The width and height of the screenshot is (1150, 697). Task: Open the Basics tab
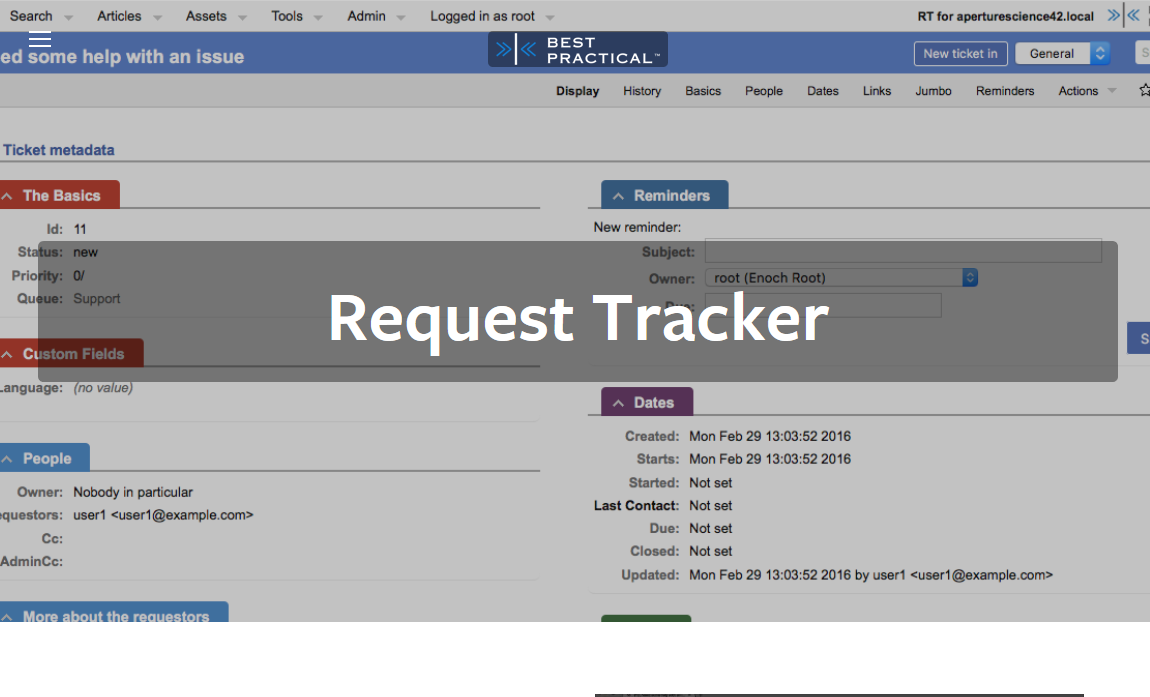coord(703,91)
